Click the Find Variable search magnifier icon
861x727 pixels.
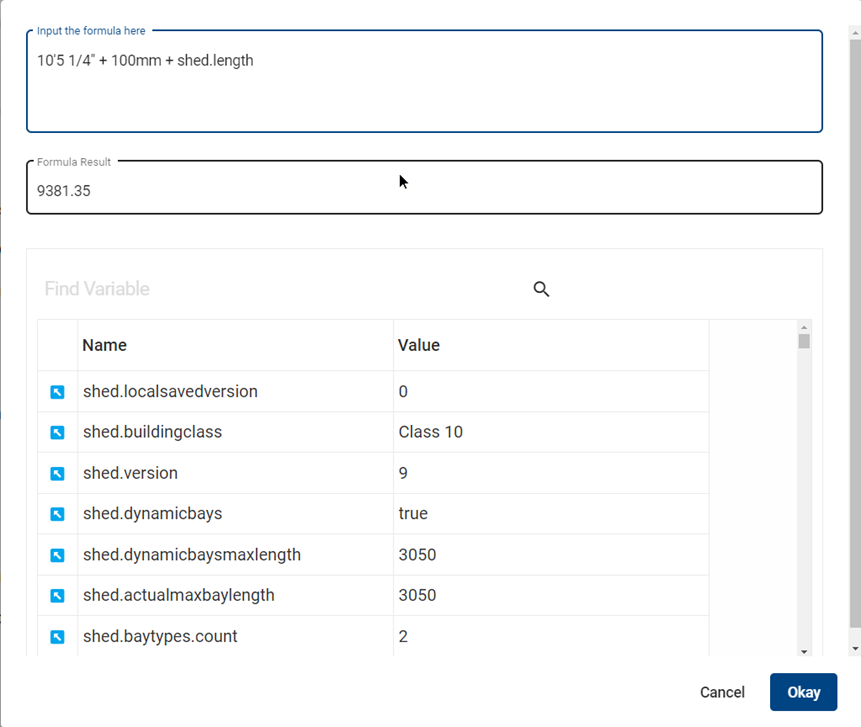coord(541,289)
